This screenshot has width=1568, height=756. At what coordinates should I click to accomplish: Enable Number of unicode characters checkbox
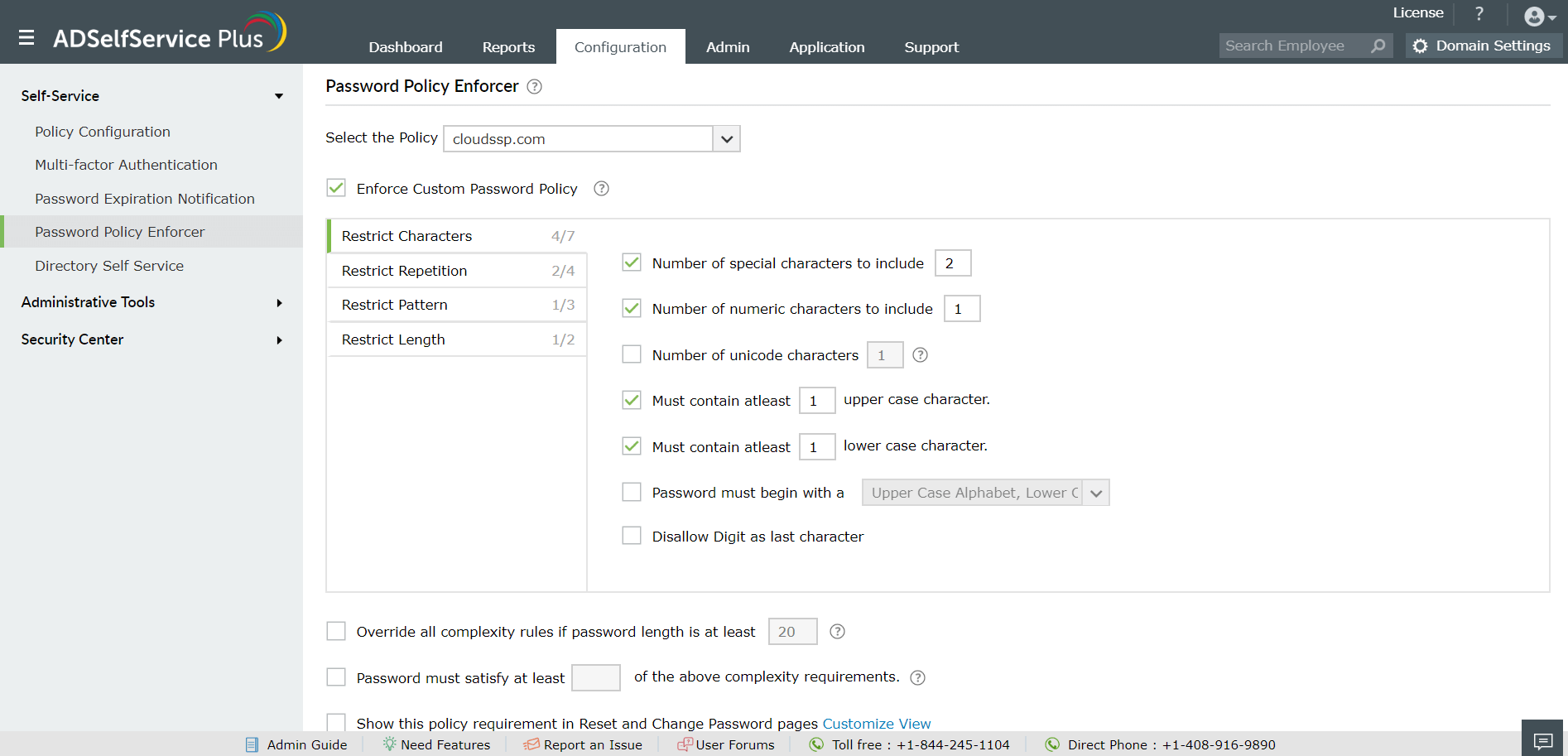tap(632, 354)
